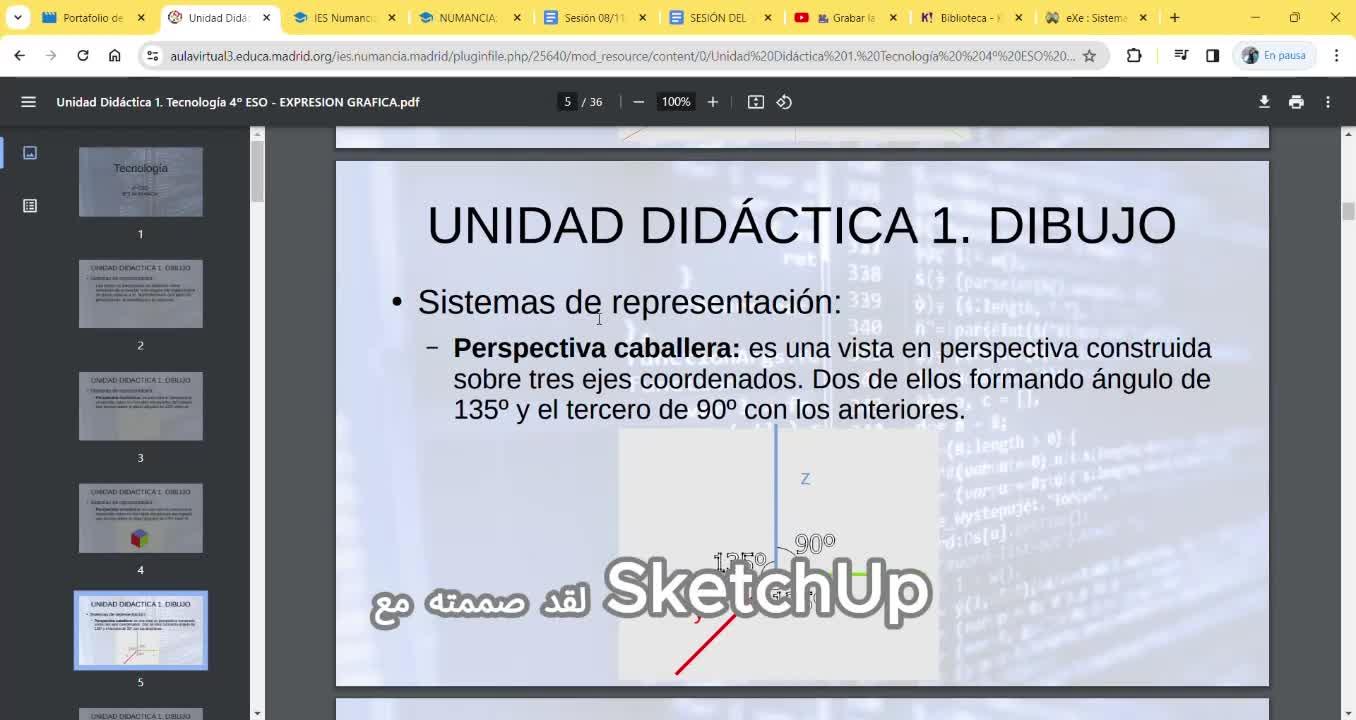
Task: Open the PDF viewer sidebar menu
Action: point(28,102)
